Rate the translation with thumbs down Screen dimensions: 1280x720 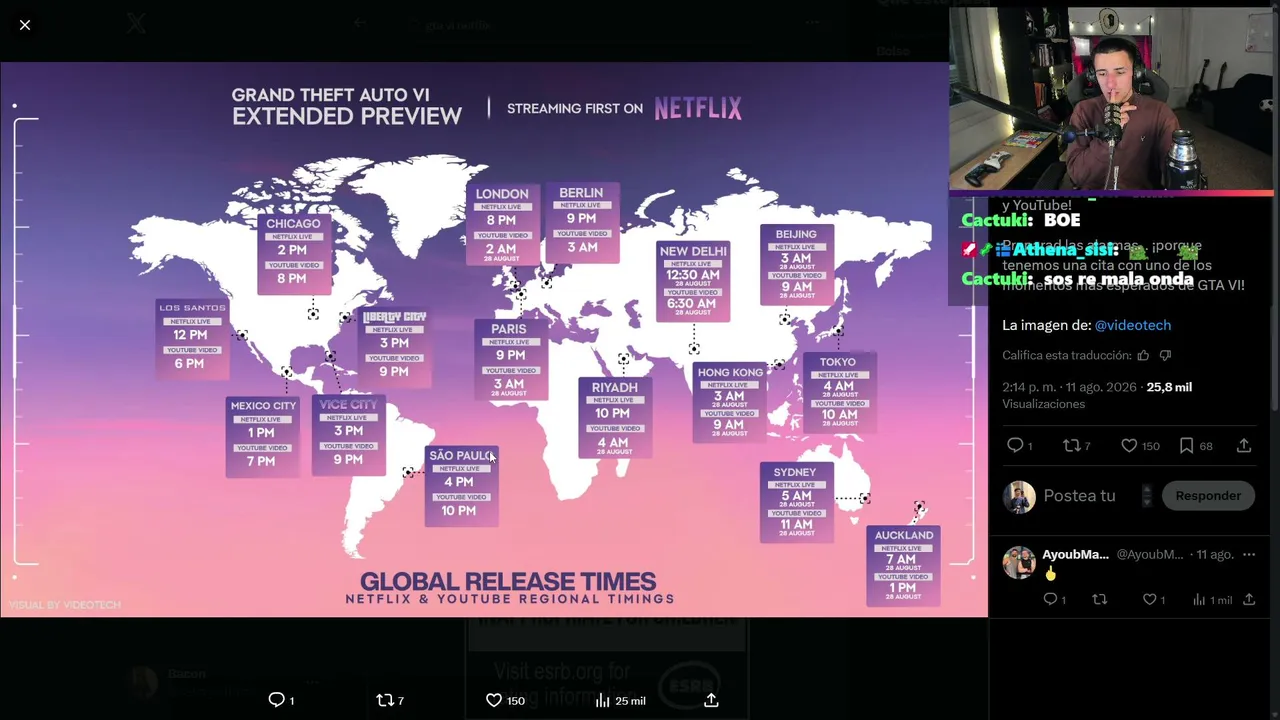click(1165, 355)
